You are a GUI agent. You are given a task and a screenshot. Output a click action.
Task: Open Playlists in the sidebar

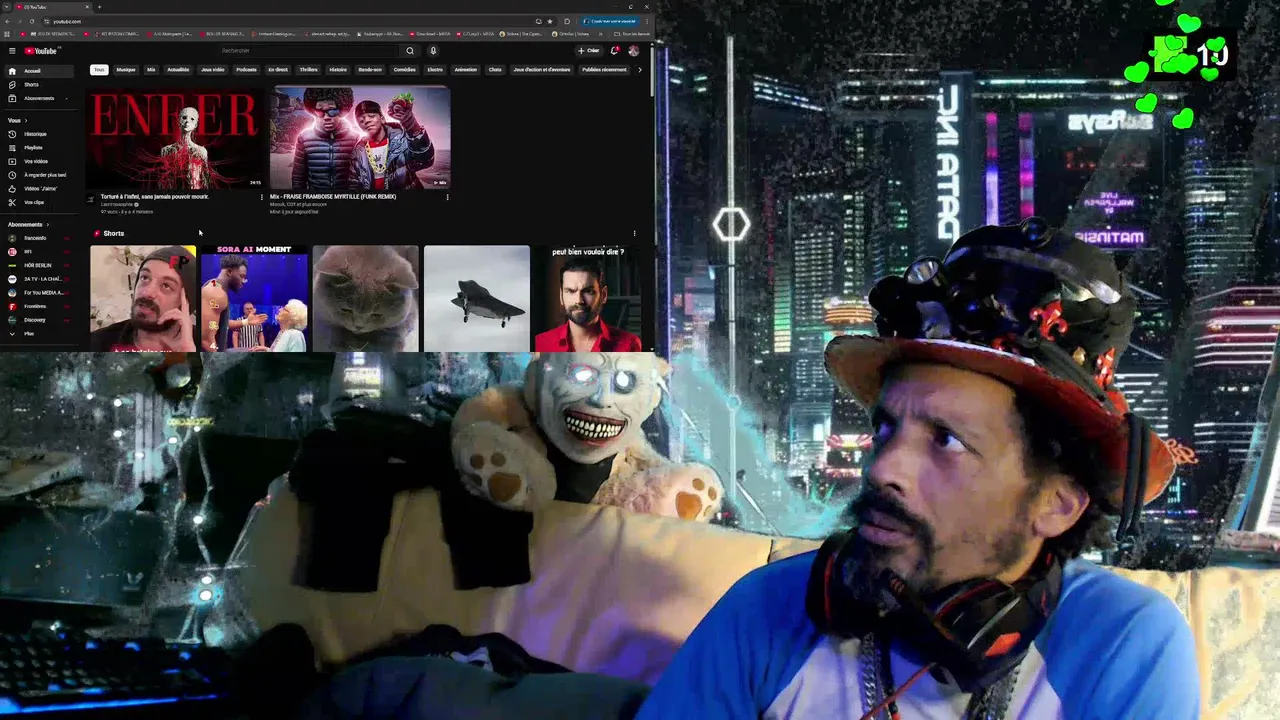37,148
